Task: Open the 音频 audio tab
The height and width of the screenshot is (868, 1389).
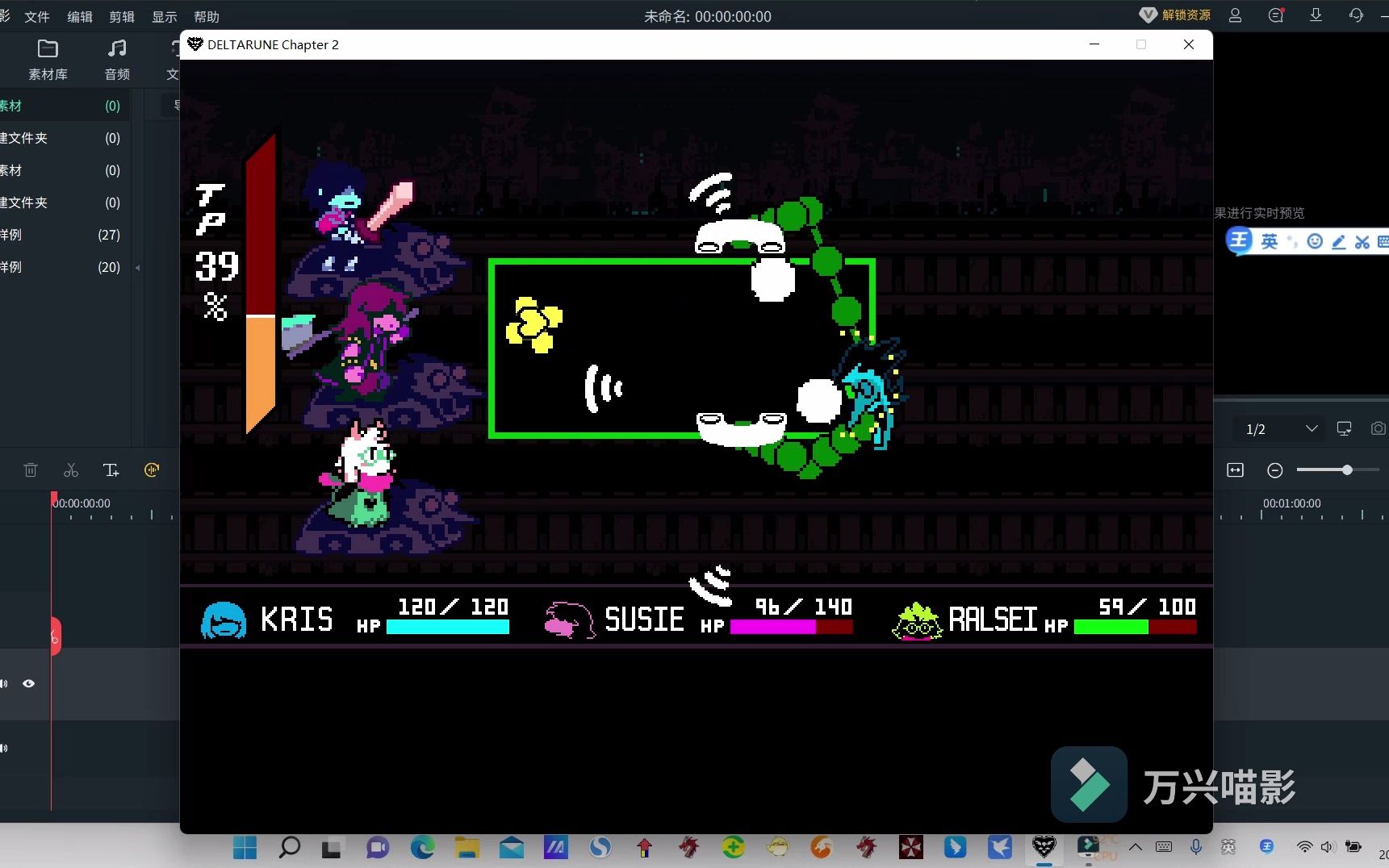Action: point(117,60)
